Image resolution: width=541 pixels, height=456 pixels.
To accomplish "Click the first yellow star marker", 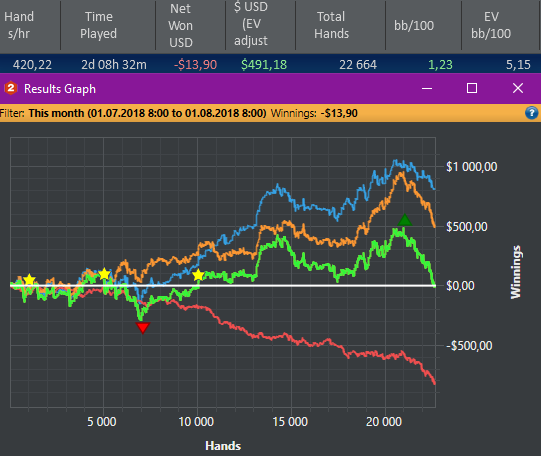I will [x=30, y=280].
